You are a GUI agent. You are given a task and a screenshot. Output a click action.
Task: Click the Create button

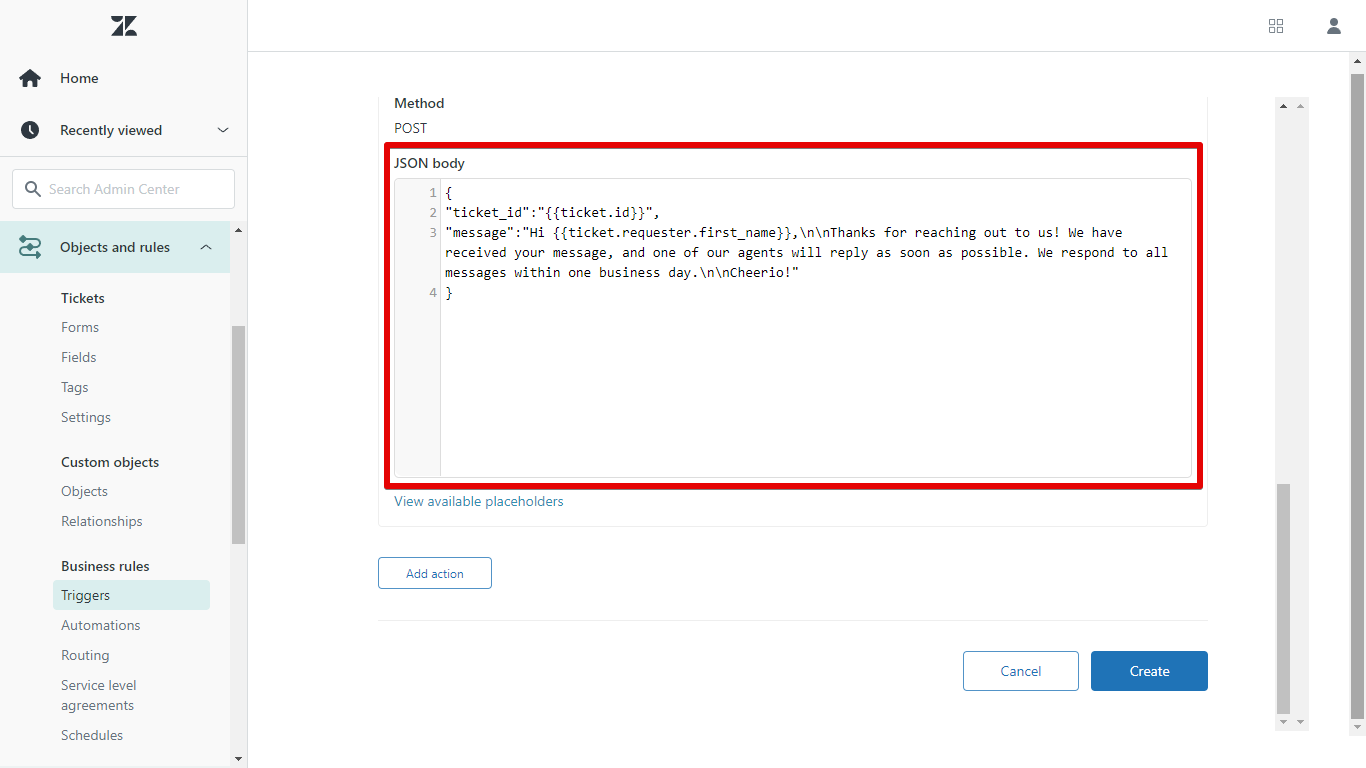point(1149,671)
